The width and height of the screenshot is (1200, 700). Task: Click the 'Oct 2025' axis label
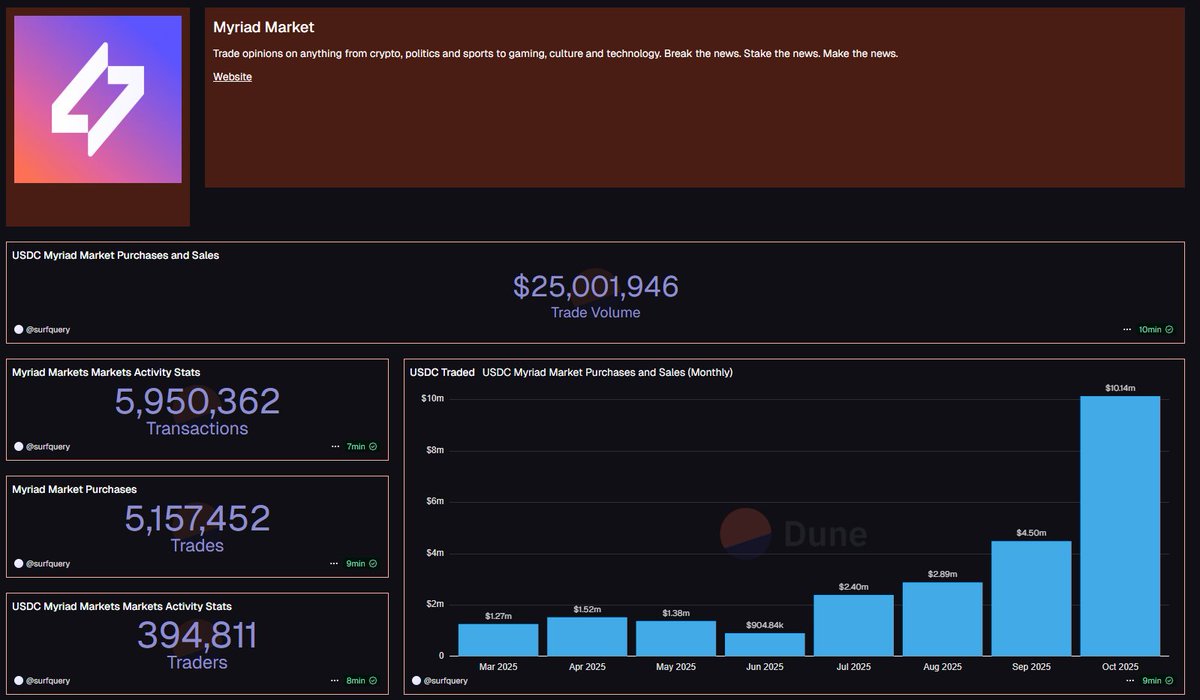pos(1120,666)
